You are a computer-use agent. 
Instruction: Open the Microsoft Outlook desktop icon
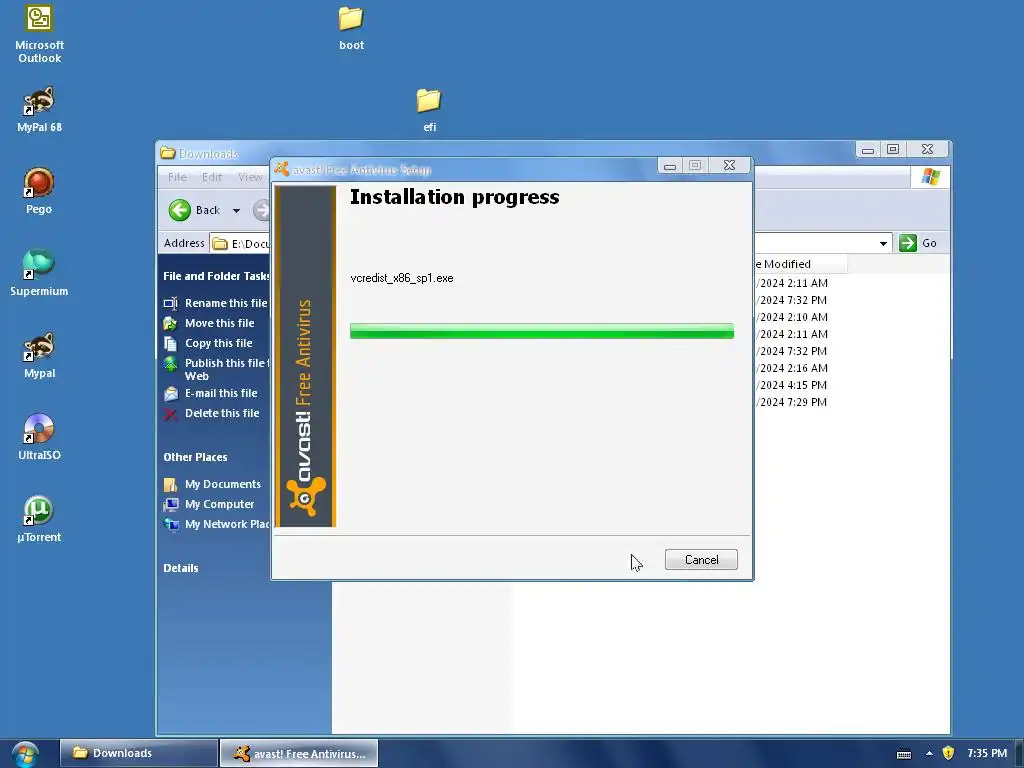pos(39,34)
